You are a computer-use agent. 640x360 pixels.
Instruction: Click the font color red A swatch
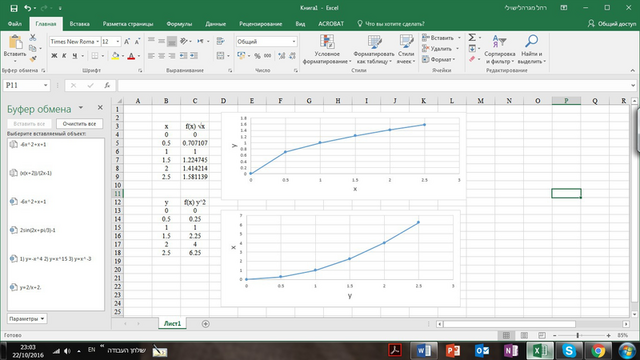point(131,56)
